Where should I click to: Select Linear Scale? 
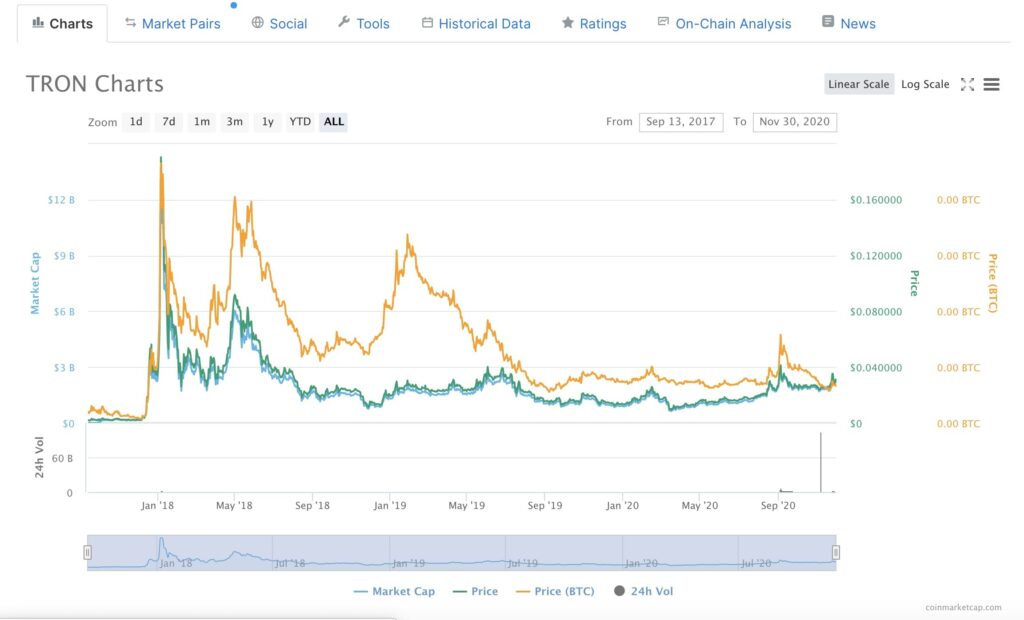pyautogui.click(x=859, y=84)
